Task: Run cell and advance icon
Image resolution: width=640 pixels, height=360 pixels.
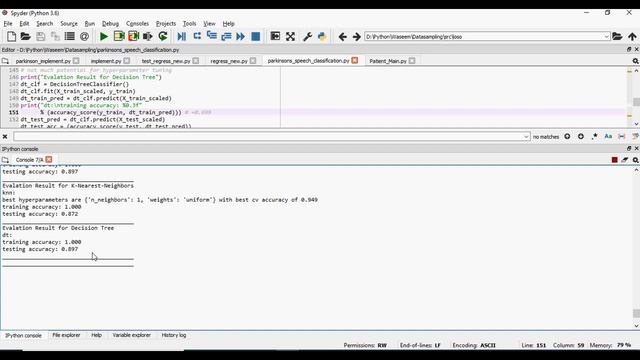Action: click(133, 36)
